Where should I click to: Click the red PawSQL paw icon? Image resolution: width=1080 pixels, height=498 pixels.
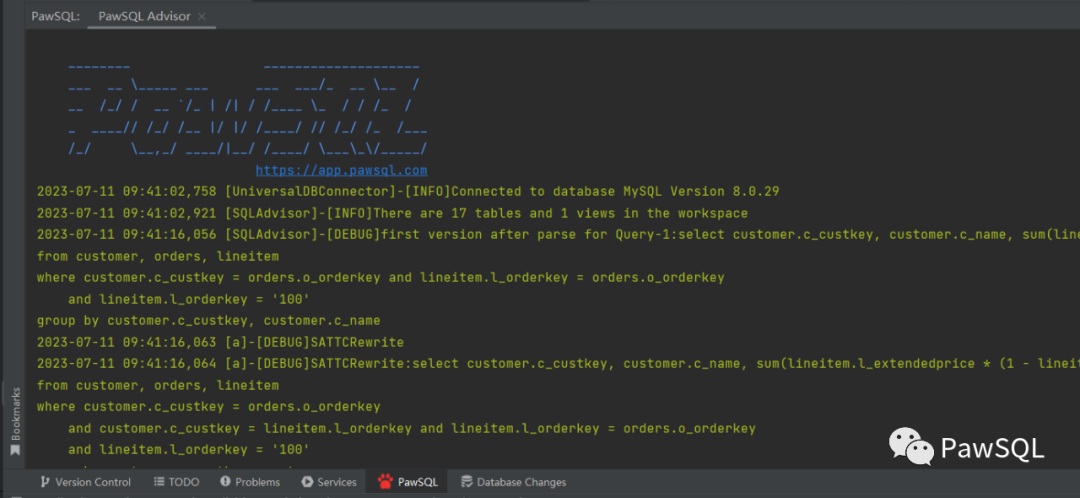[x=385, y=482]
